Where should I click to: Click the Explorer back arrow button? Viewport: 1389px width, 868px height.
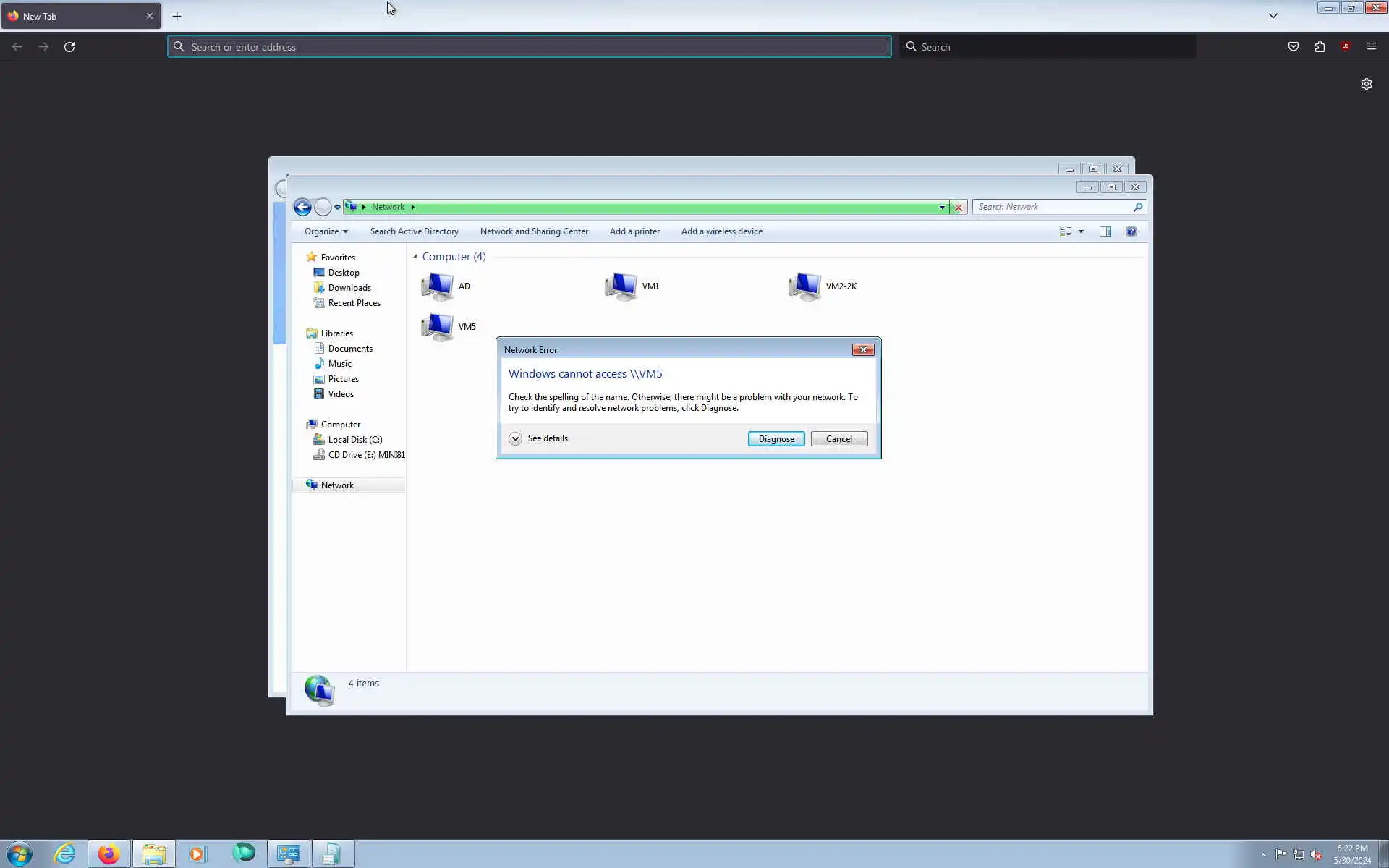[x=302, y=208]
